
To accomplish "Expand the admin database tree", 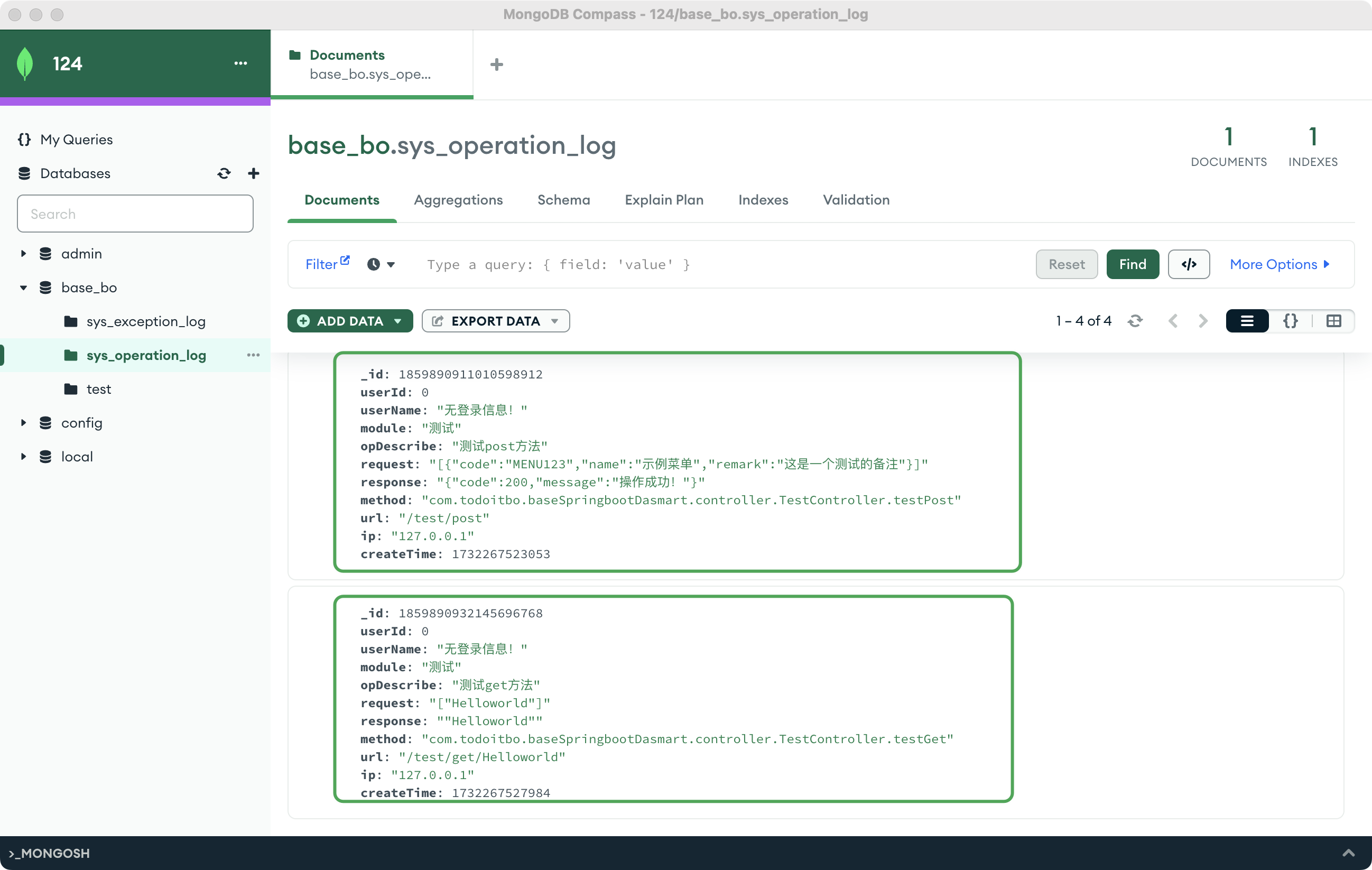I will pyautogui.click(x=23, y=254).
